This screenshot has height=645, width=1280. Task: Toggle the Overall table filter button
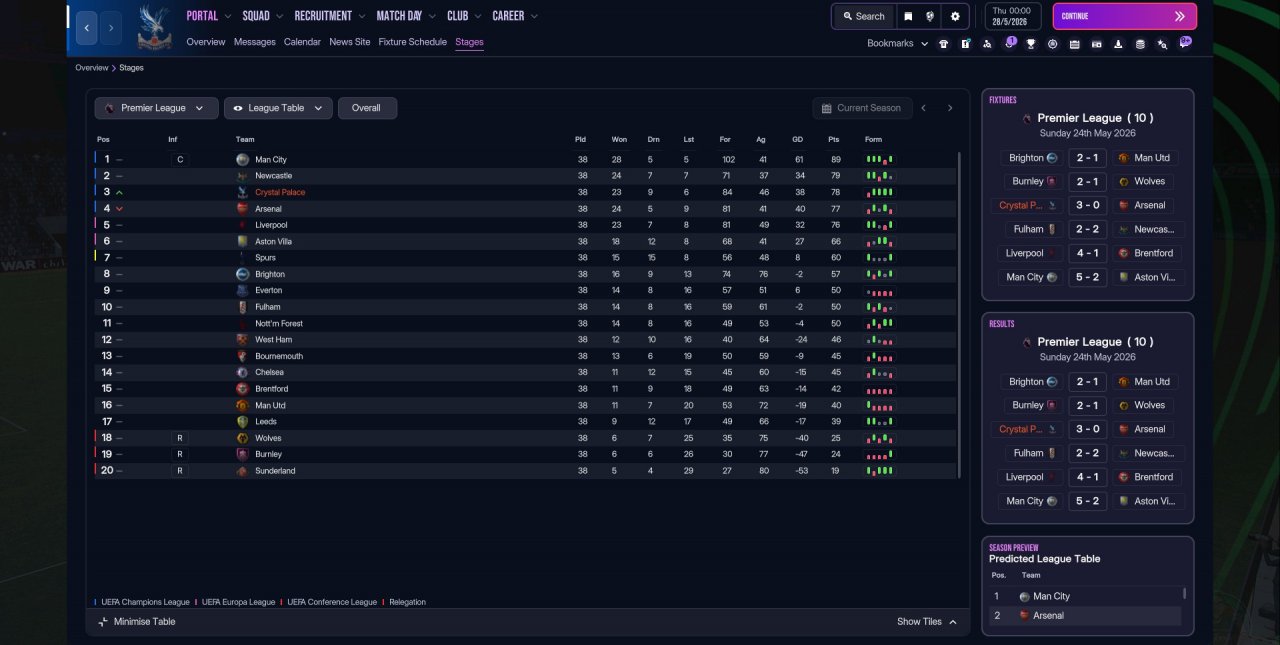[x=367, y=108]
